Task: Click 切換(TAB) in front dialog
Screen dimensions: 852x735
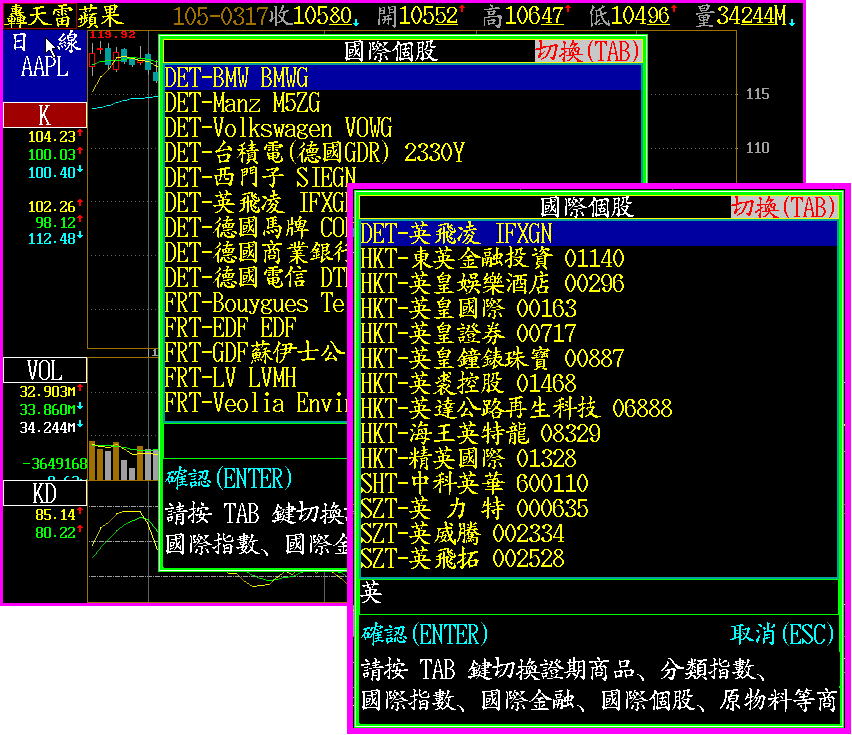Action: click(784, 207)
